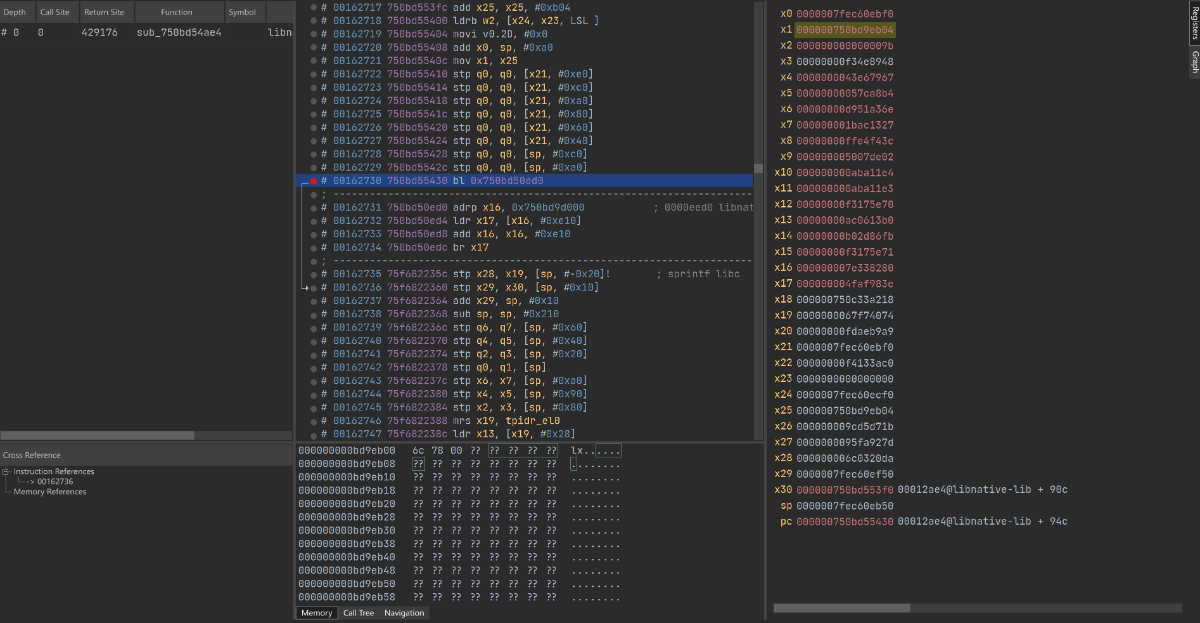Viewport: 1200px width, 623px height.
Task: Sort by the Function column header
Action: [x=177, y=13]
